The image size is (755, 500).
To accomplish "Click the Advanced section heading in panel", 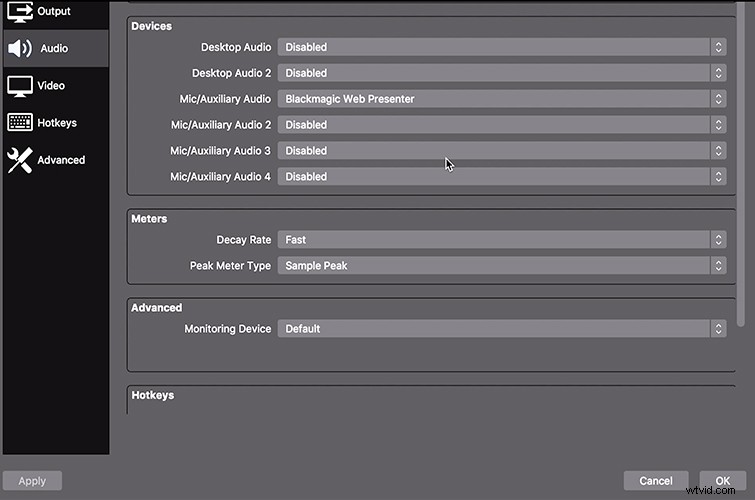I will pos(156,308).
